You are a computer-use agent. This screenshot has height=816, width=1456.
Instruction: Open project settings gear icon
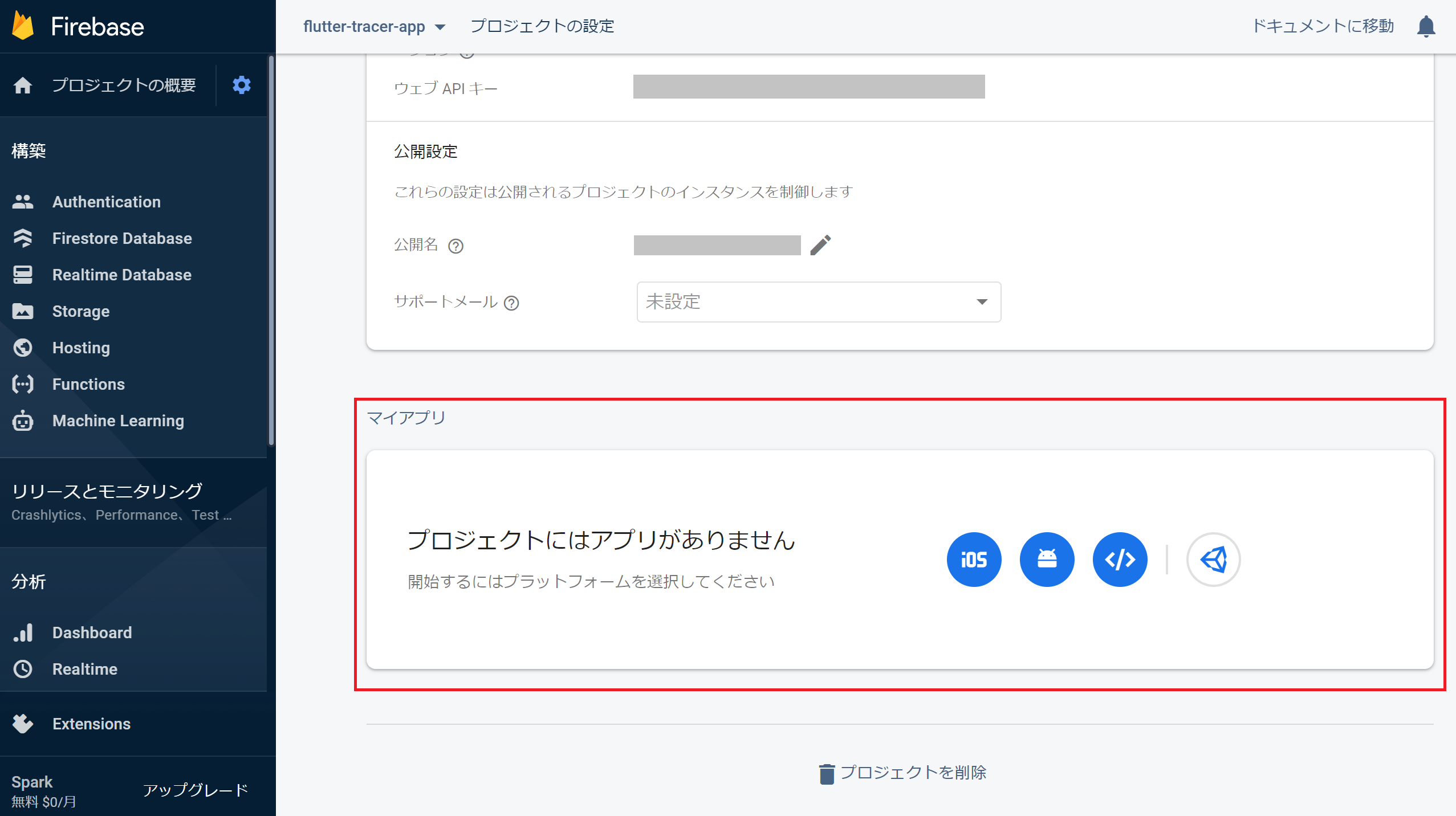pos(242,85)
